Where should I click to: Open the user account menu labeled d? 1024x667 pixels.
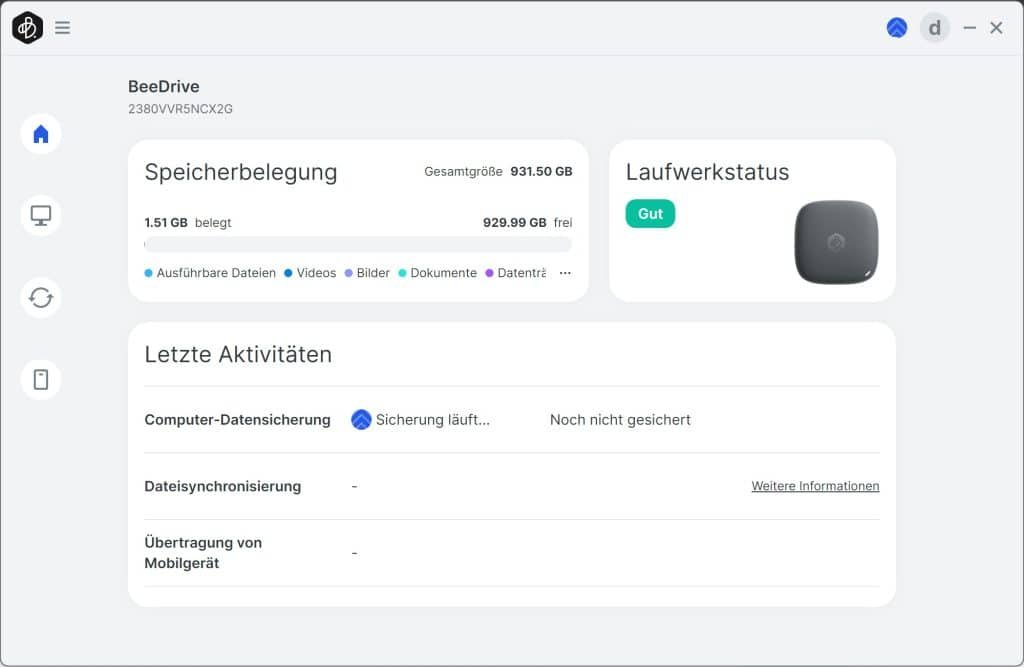935,27
